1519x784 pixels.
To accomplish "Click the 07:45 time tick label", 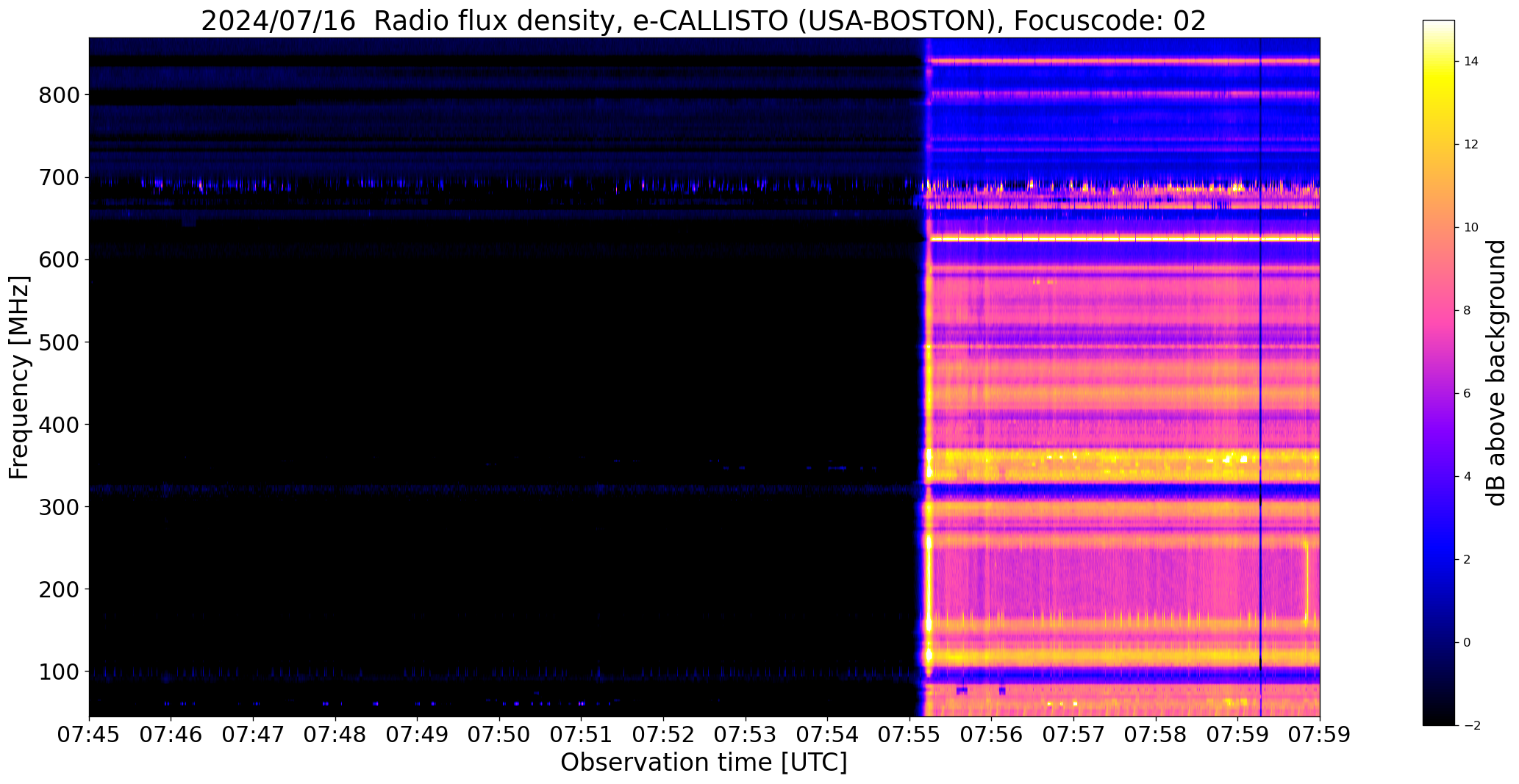I will 89,736.
